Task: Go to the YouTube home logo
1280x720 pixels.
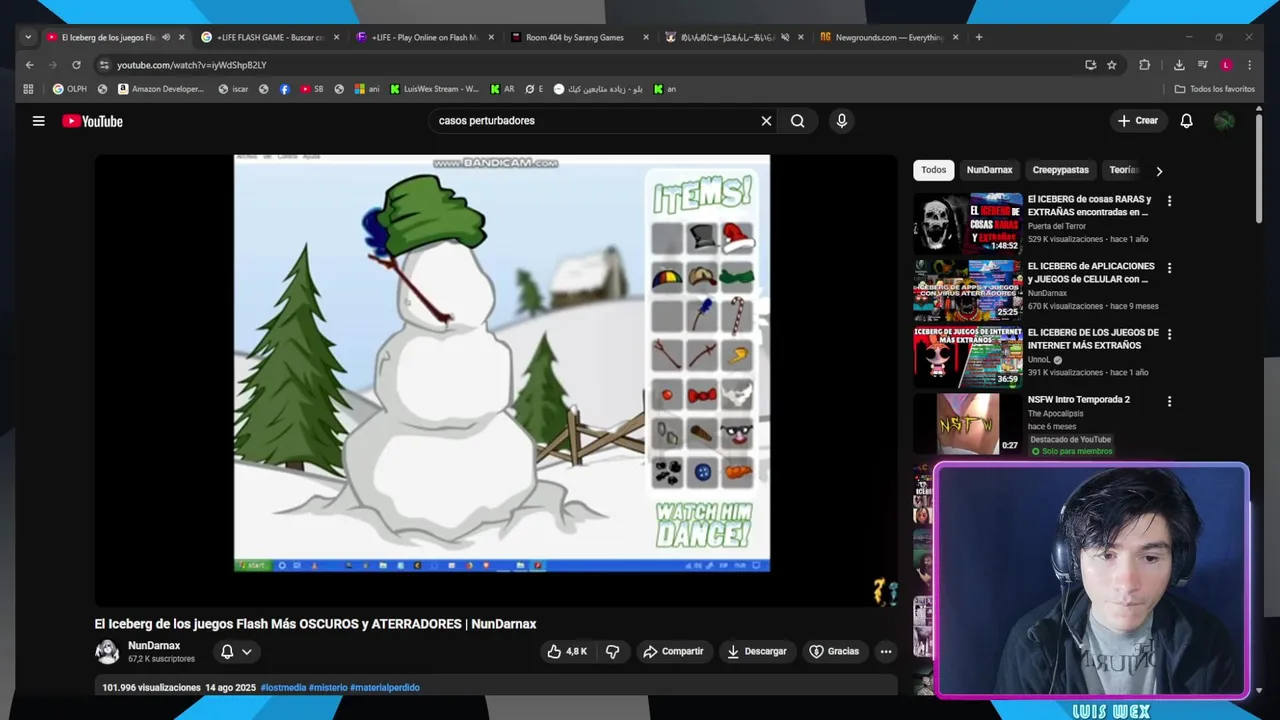Action: 92,121
